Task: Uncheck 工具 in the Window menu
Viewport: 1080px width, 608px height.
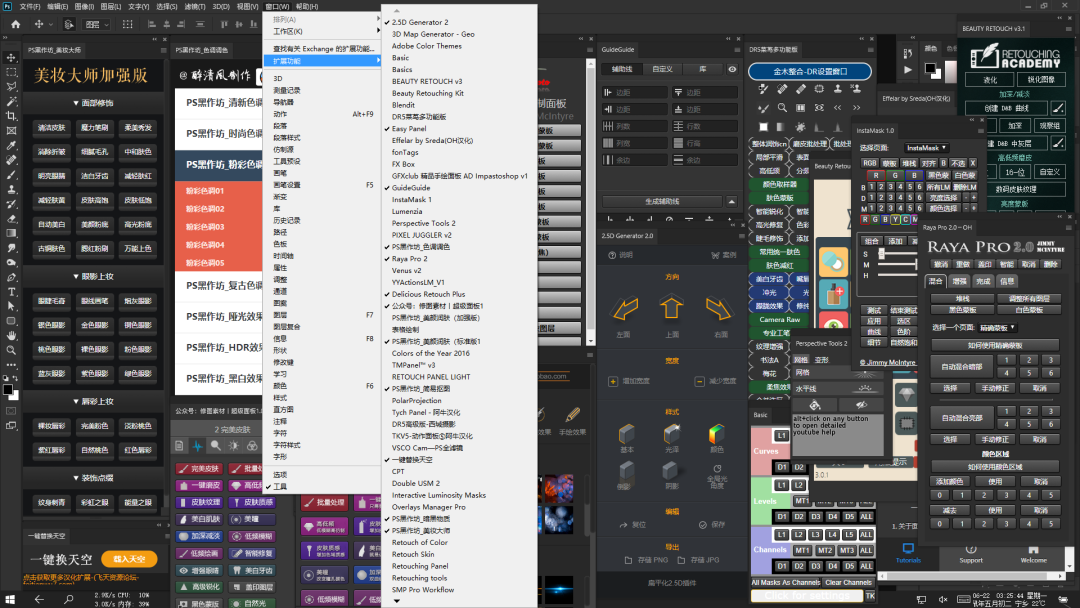Action: 322,487
